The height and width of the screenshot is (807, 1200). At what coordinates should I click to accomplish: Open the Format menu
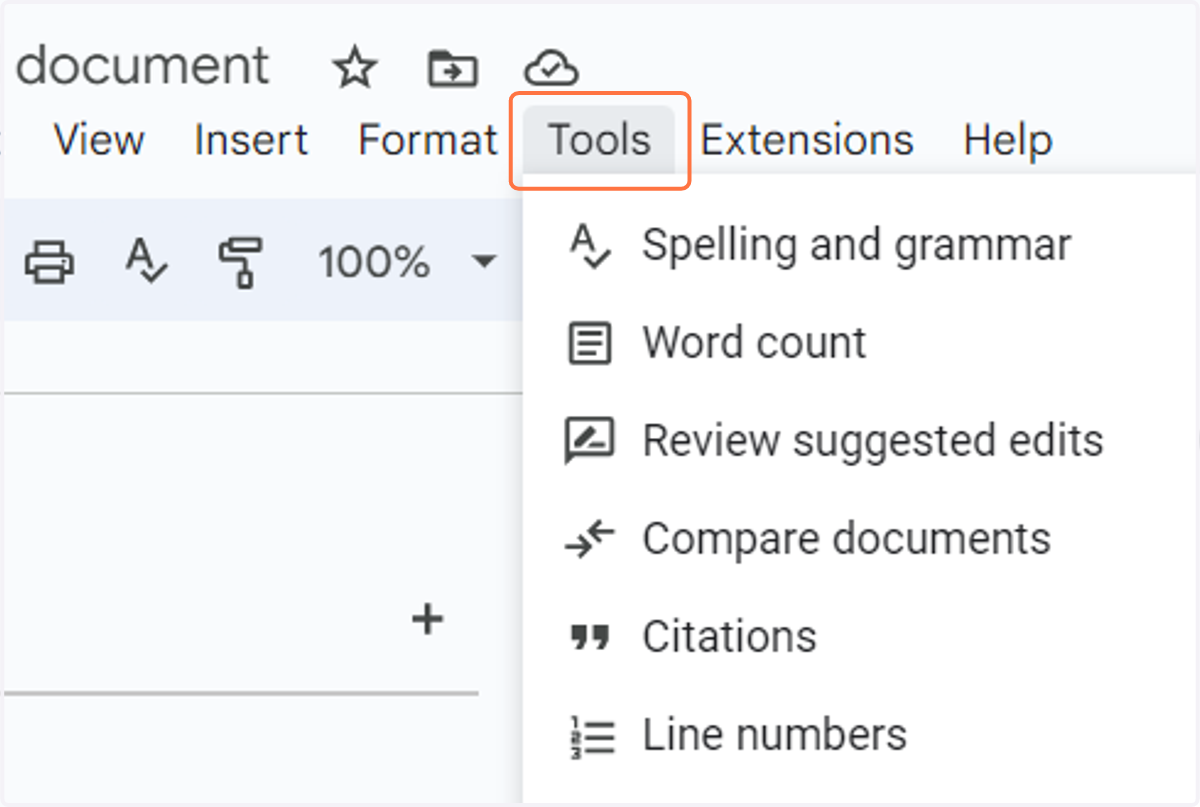tap(428, 140)
